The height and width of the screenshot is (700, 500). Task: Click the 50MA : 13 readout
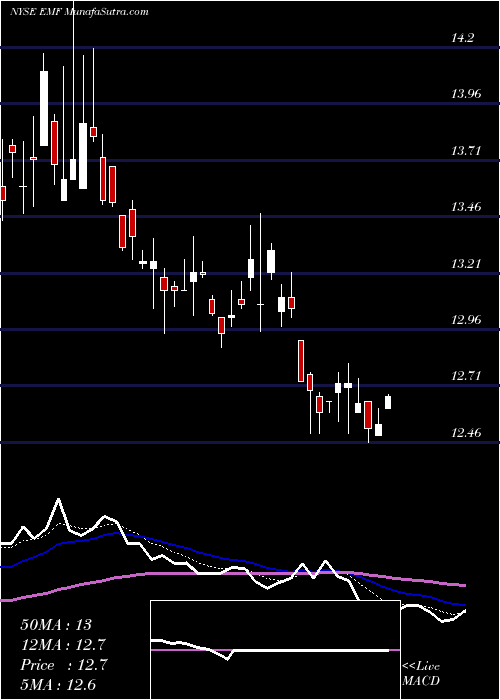pyautogui.click(x=56, y=625)
